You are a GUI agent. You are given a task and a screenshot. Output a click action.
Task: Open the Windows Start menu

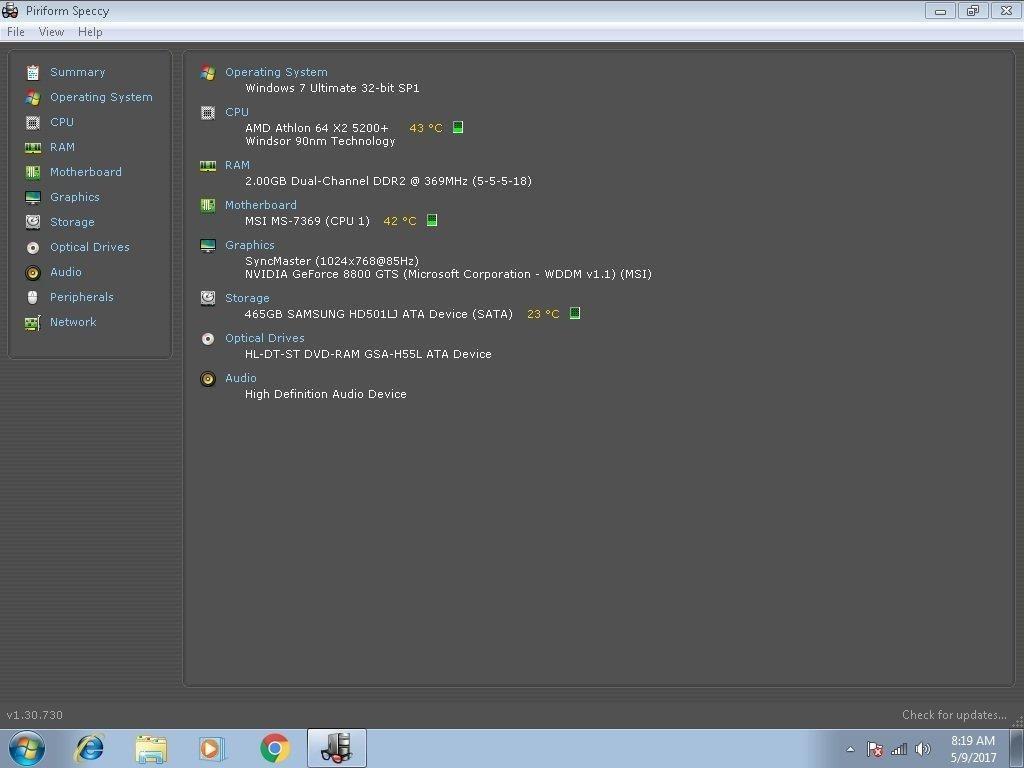pyautogui.click(x=27, y=748)
